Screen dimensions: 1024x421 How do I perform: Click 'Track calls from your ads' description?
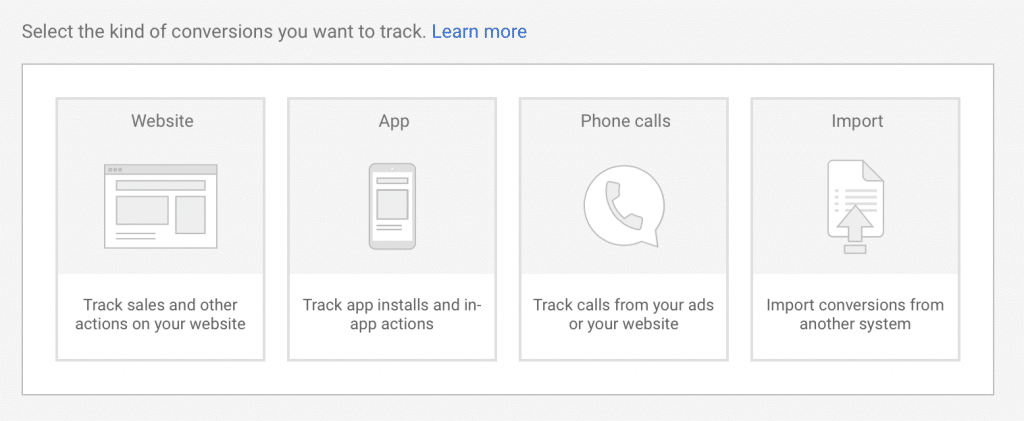point(624,314)
